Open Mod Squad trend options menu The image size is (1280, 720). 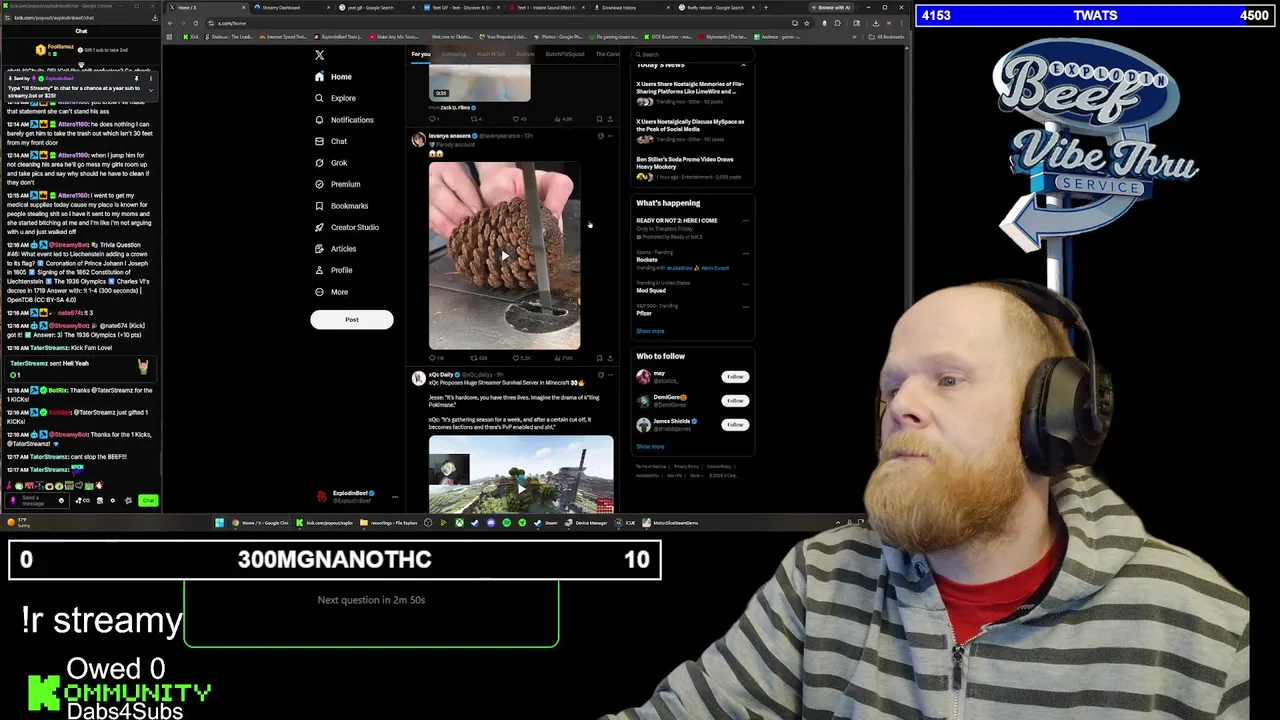click(x=745, y=284)
